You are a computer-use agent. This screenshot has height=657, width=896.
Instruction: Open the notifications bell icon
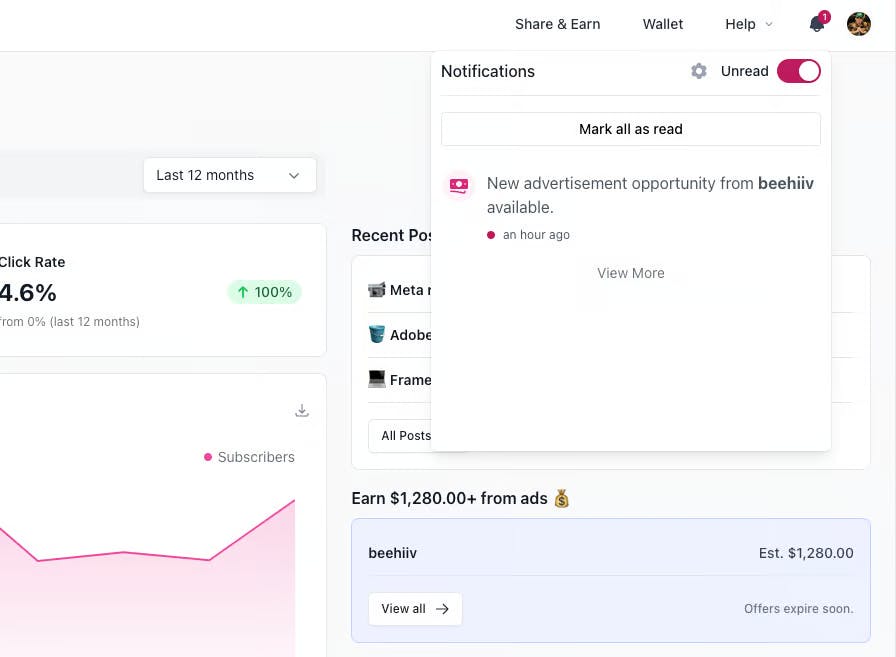(x=817, y=24)
